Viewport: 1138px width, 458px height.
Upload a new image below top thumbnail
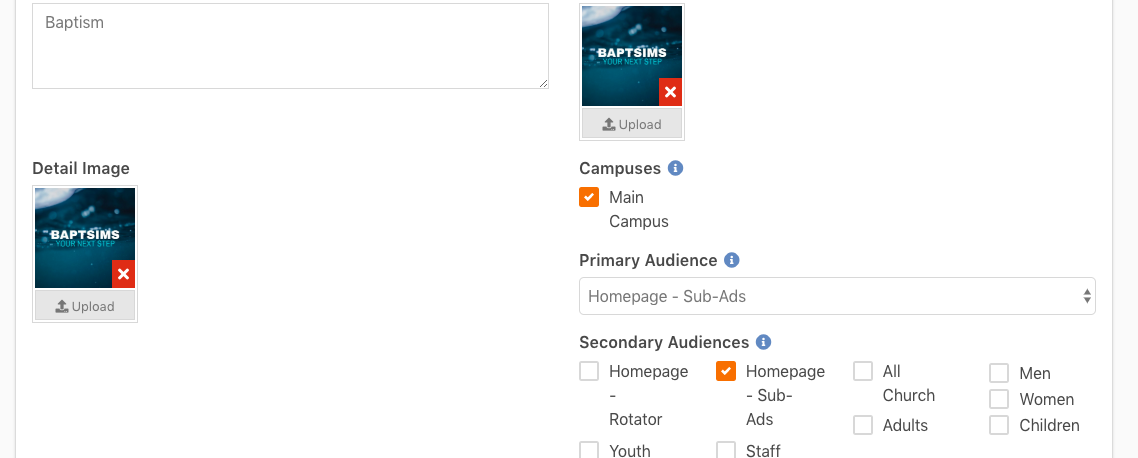(x=632, y=124)
